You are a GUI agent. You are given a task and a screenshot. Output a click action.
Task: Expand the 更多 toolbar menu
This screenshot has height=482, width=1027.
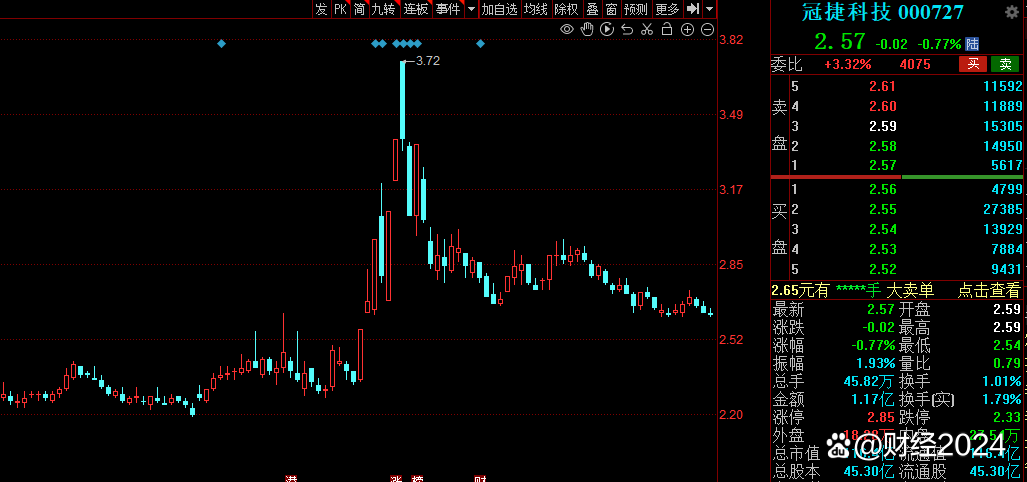coord(667,9)
